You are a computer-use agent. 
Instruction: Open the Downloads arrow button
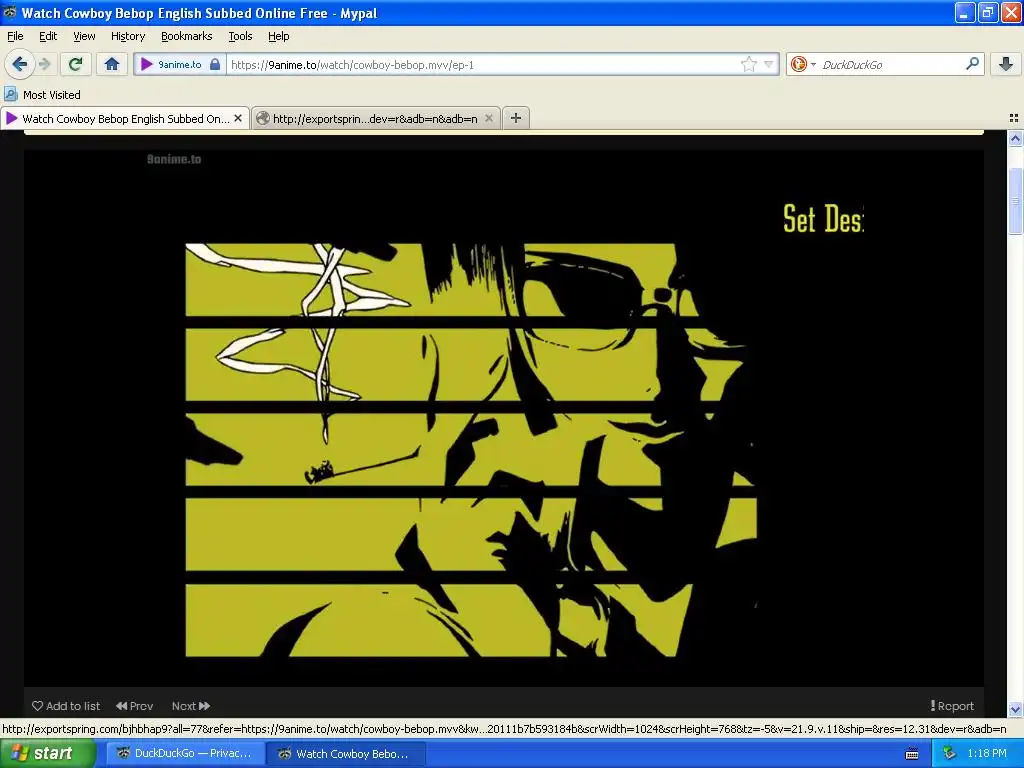click(x=1006, y=63)
